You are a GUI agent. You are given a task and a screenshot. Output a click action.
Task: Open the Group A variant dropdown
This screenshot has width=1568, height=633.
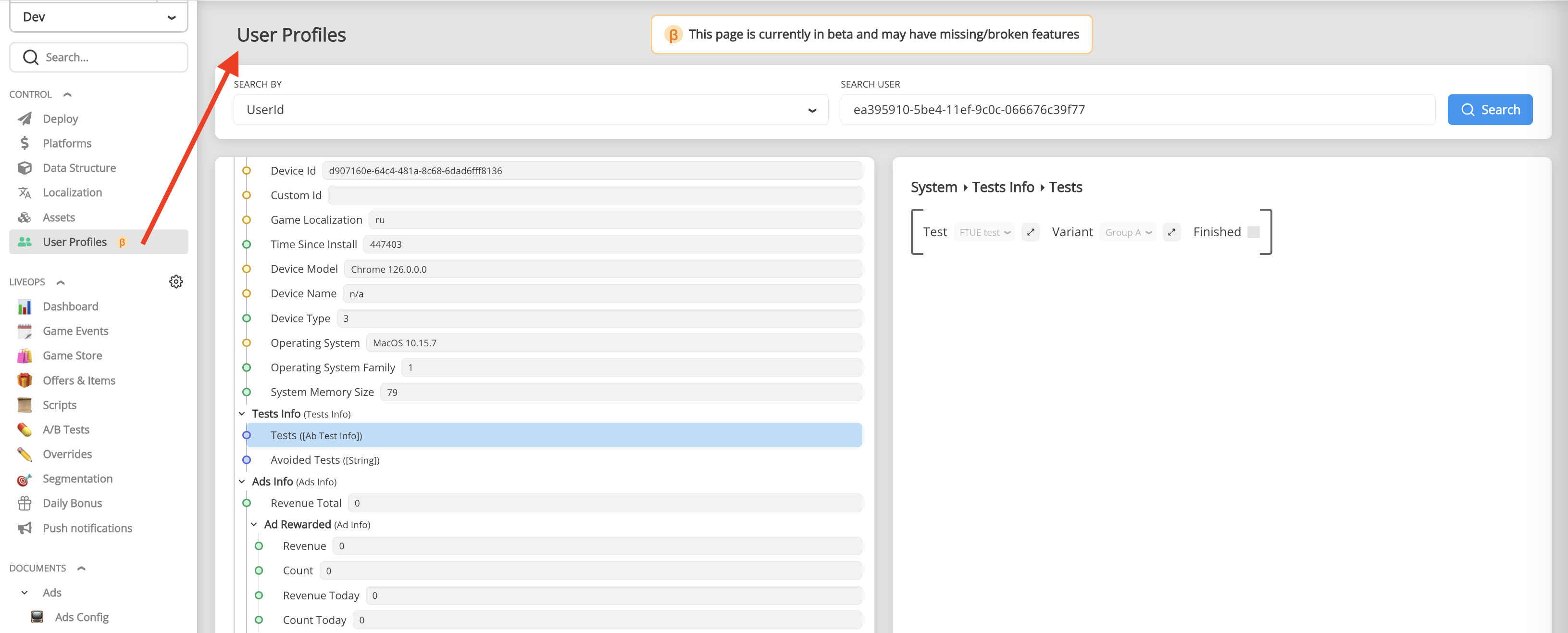click(1127, 232)
